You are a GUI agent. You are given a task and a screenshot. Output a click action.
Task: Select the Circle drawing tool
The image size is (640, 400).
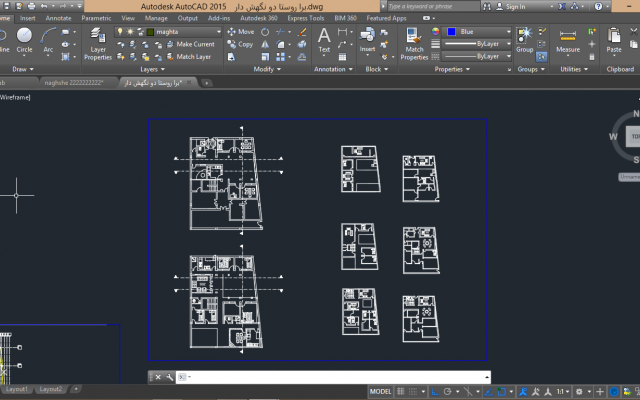pyautogui.click(x=24, y=40)
